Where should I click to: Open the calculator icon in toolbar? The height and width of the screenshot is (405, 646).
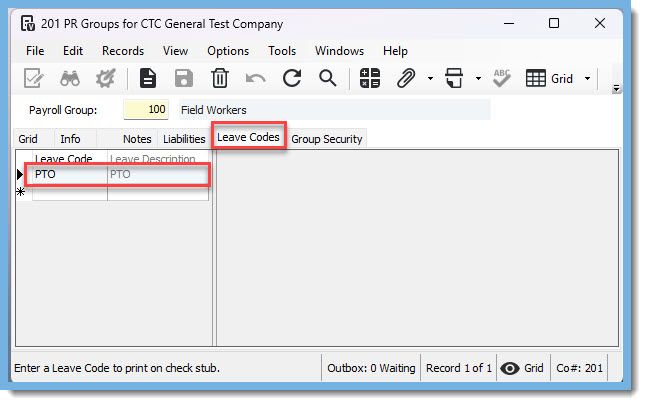(x=370, y=78)
